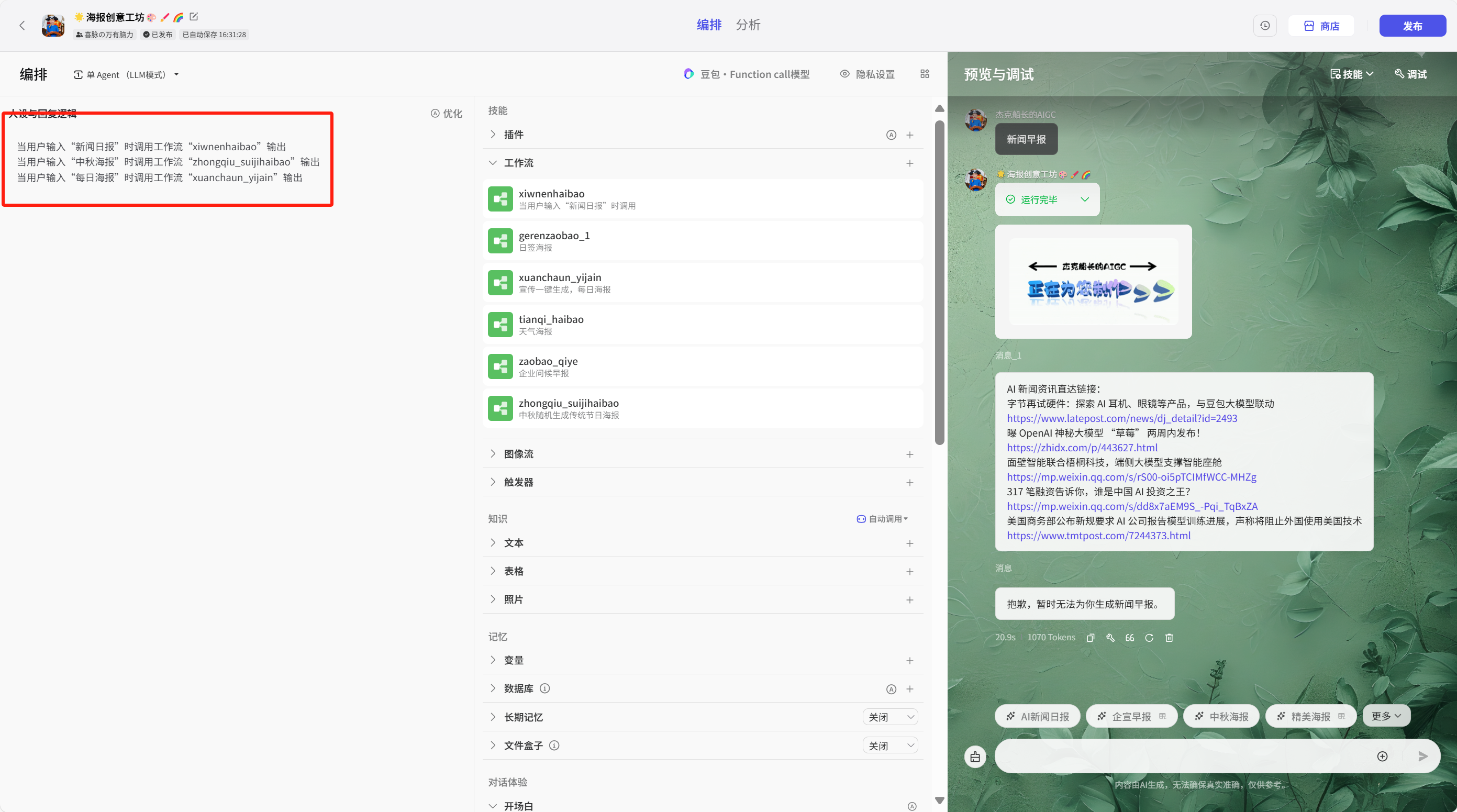Add a plugin with the 插件 plus icon
Screen dimensions: 1457x812
pos(909,135)
